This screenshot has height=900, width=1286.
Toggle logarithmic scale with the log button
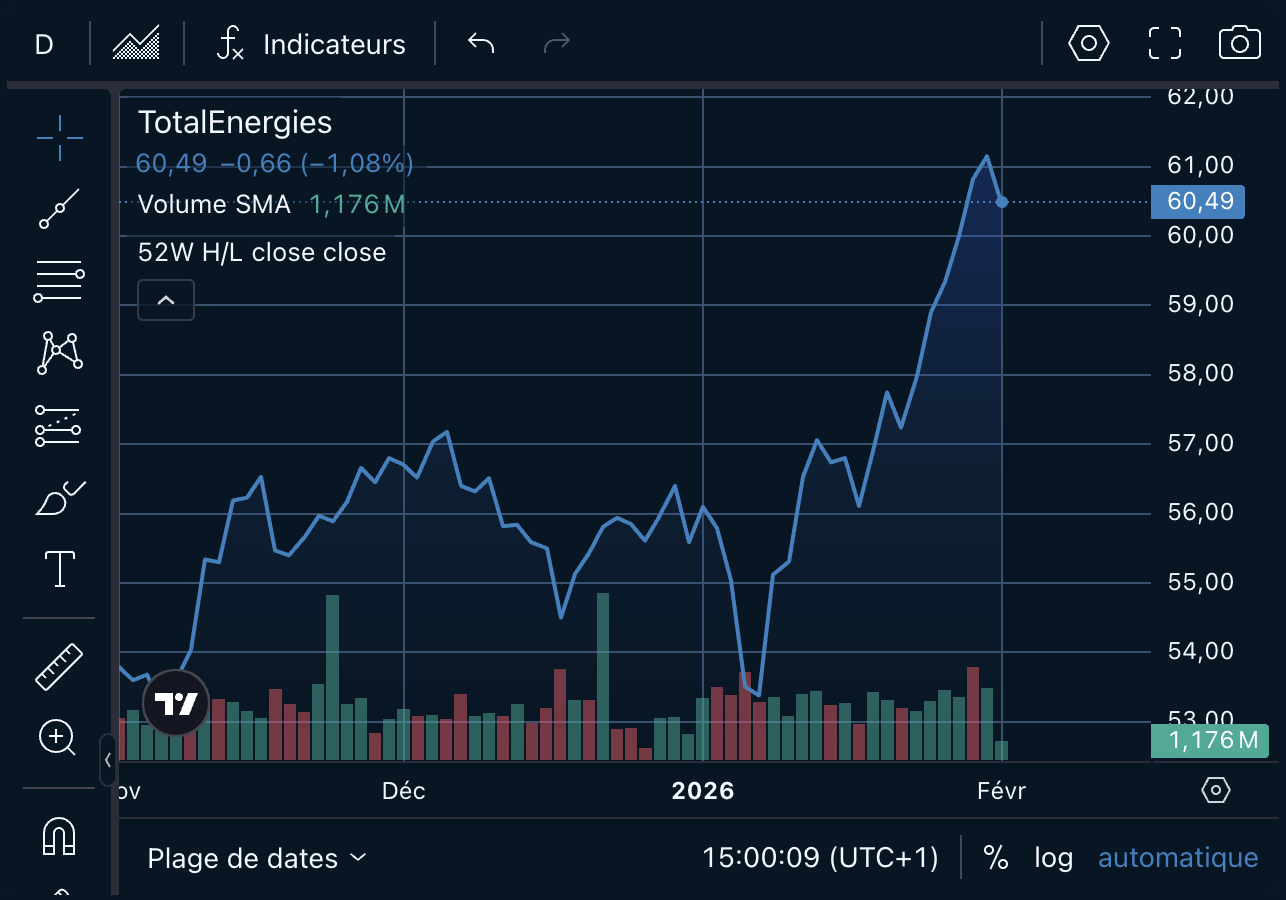[x=1054, y=858]
